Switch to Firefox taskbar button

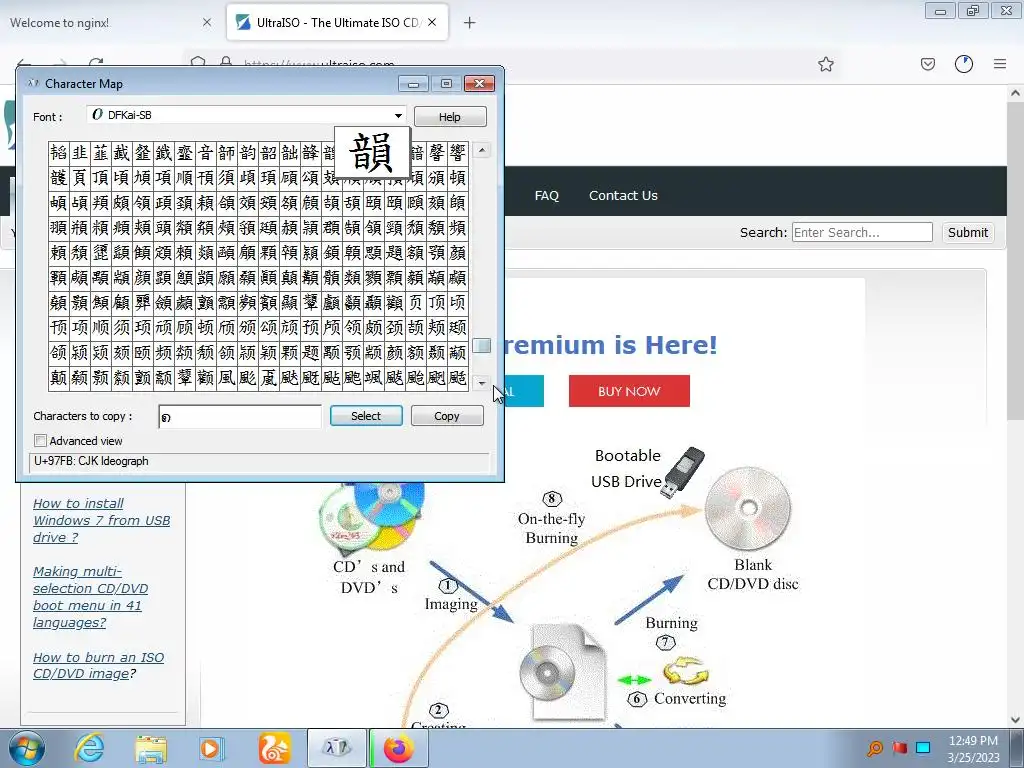point(399,748)
